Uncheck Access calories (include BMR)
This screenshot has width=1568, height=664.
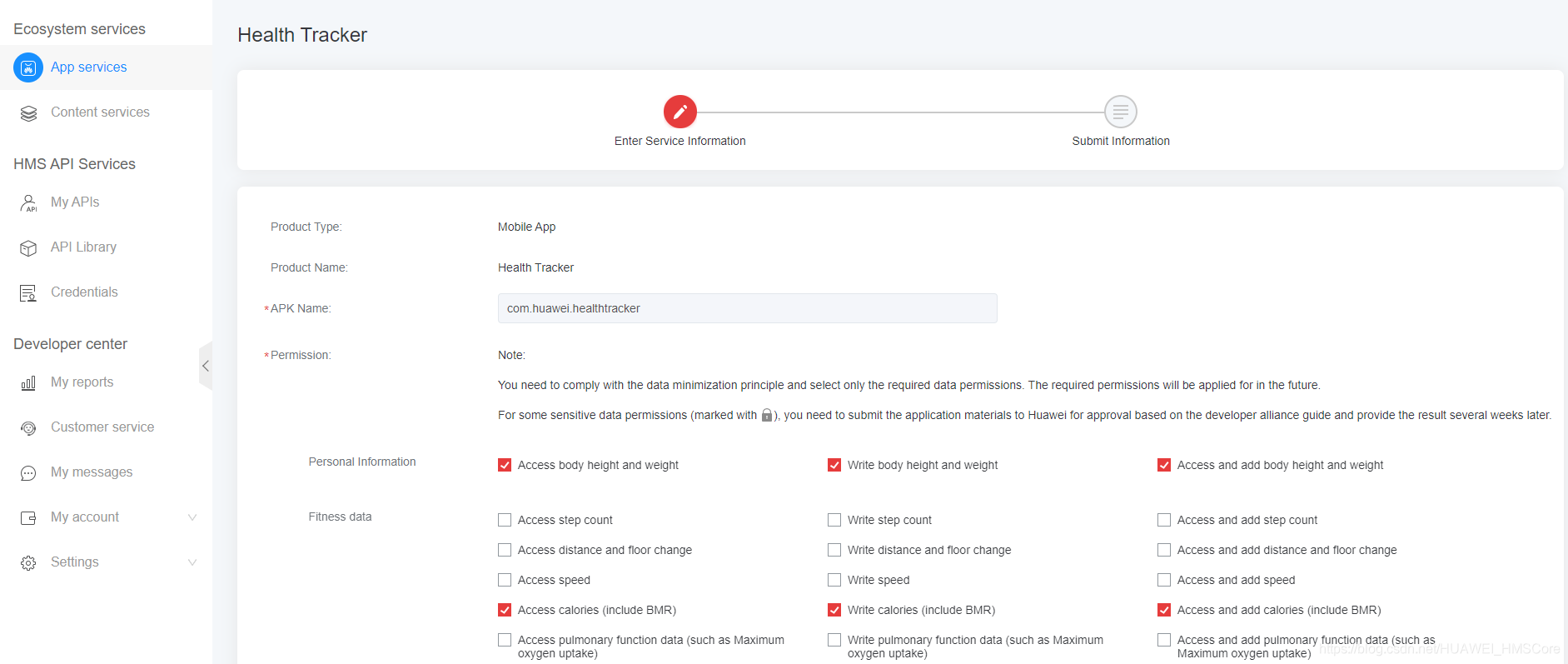[x=505, y=610]
